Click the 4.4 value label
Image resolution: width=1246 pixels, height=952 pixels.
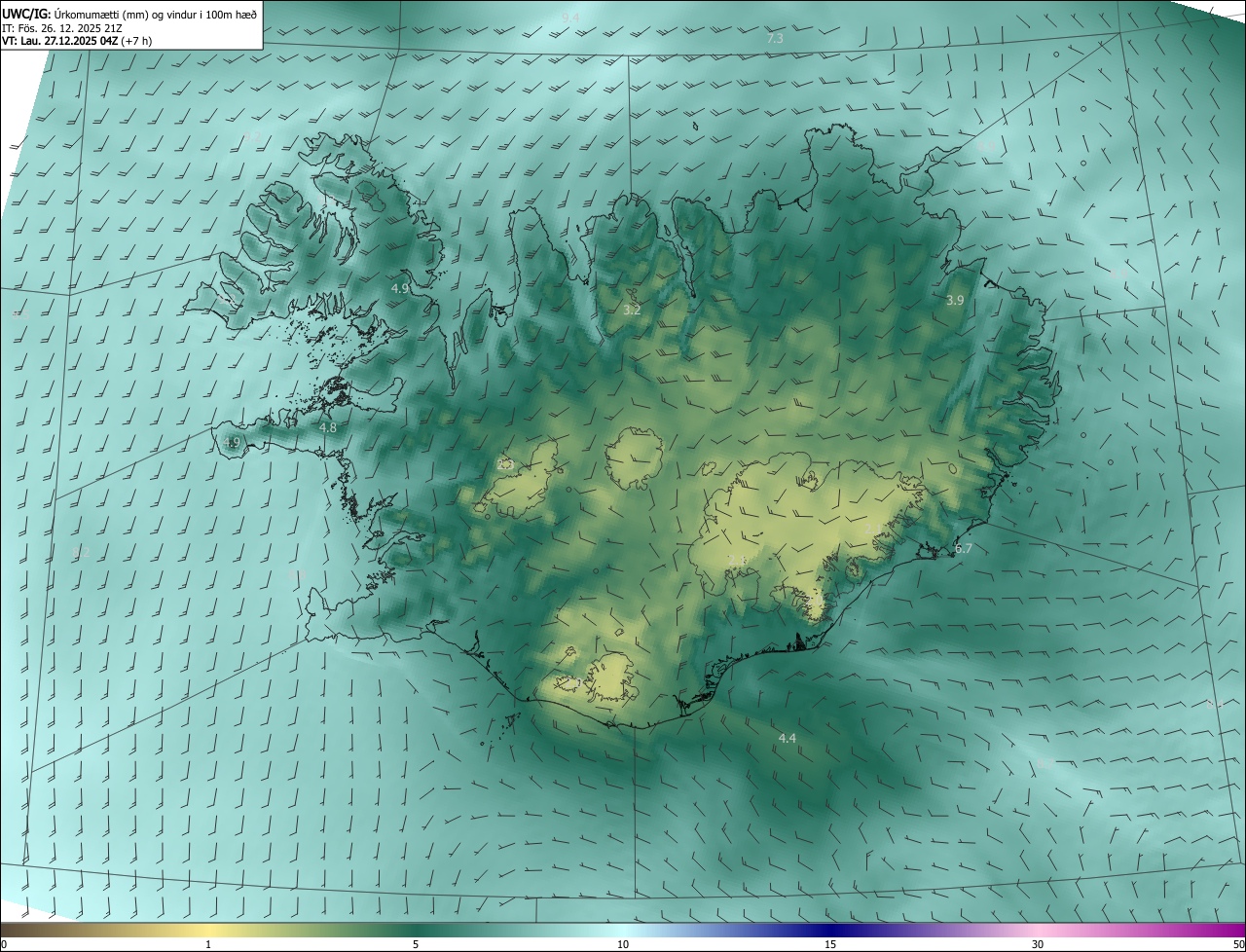788,739
